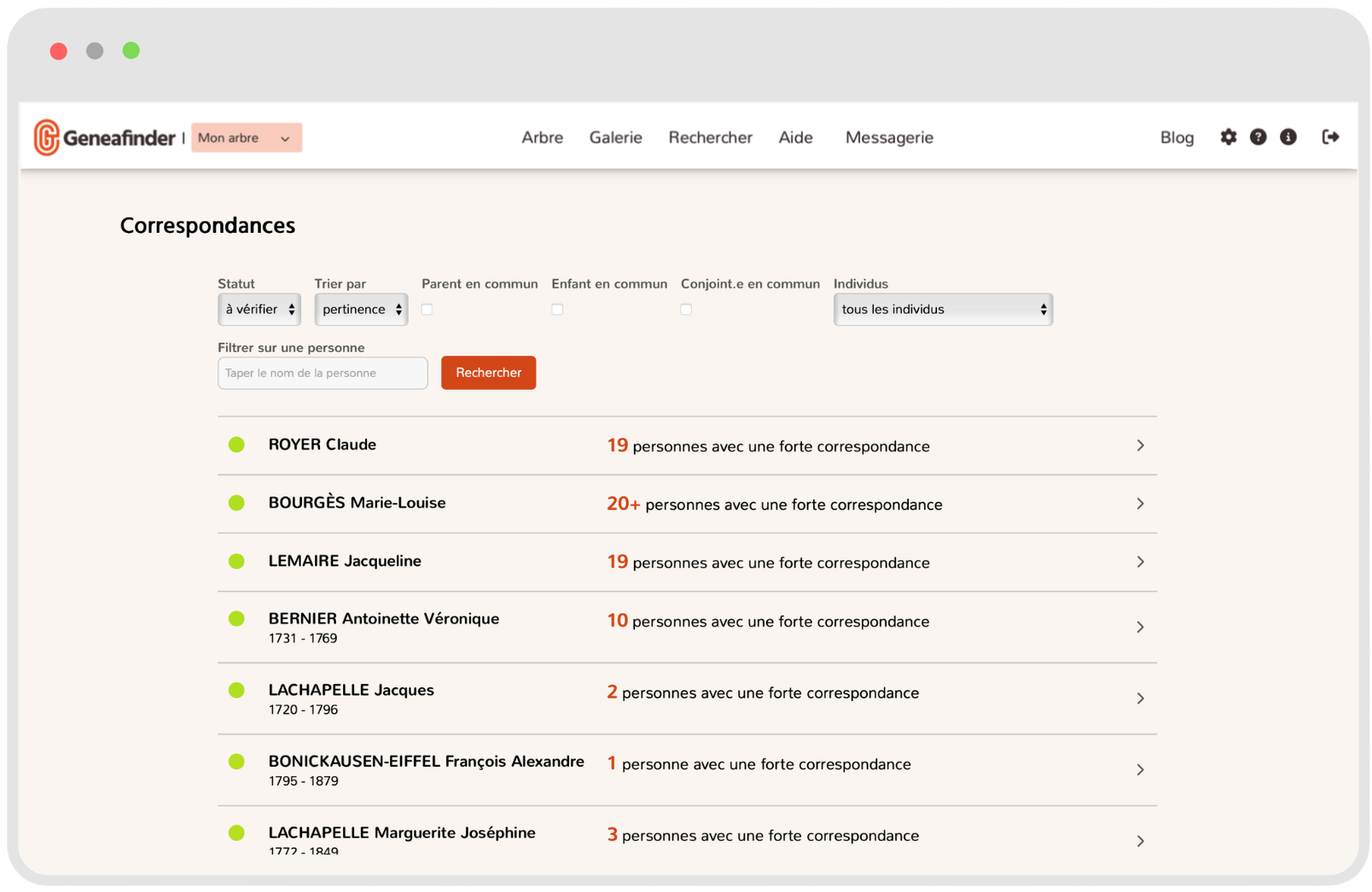1372x892 pixels.
Task: Open the Individus tous les individus dropdown
Action: coord(942,310)
